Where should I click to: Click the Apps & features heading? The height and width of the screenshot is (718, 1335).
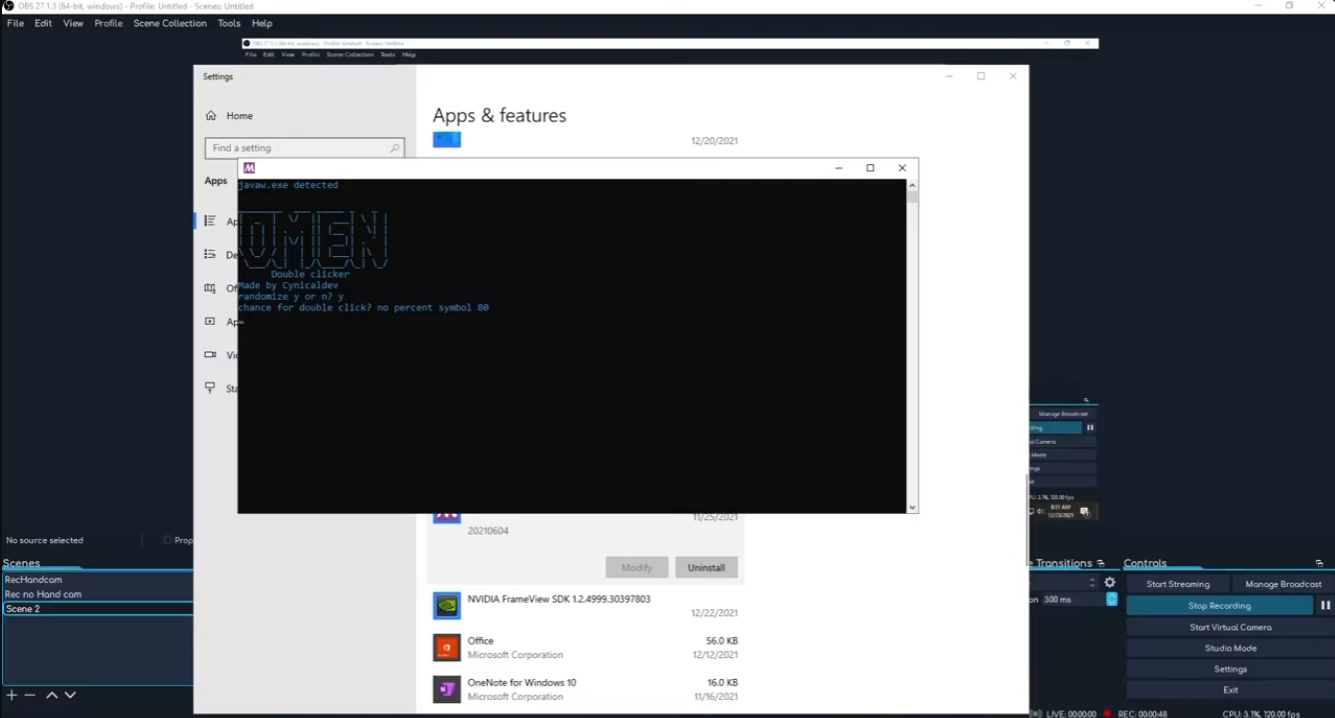(499, 116)
